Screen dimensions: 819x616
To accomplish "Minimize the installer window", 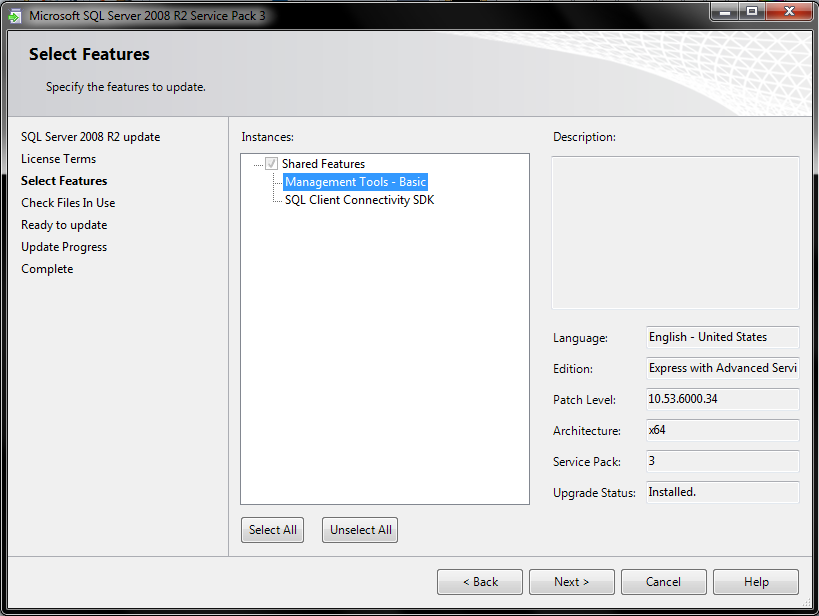I will (724, 11).
